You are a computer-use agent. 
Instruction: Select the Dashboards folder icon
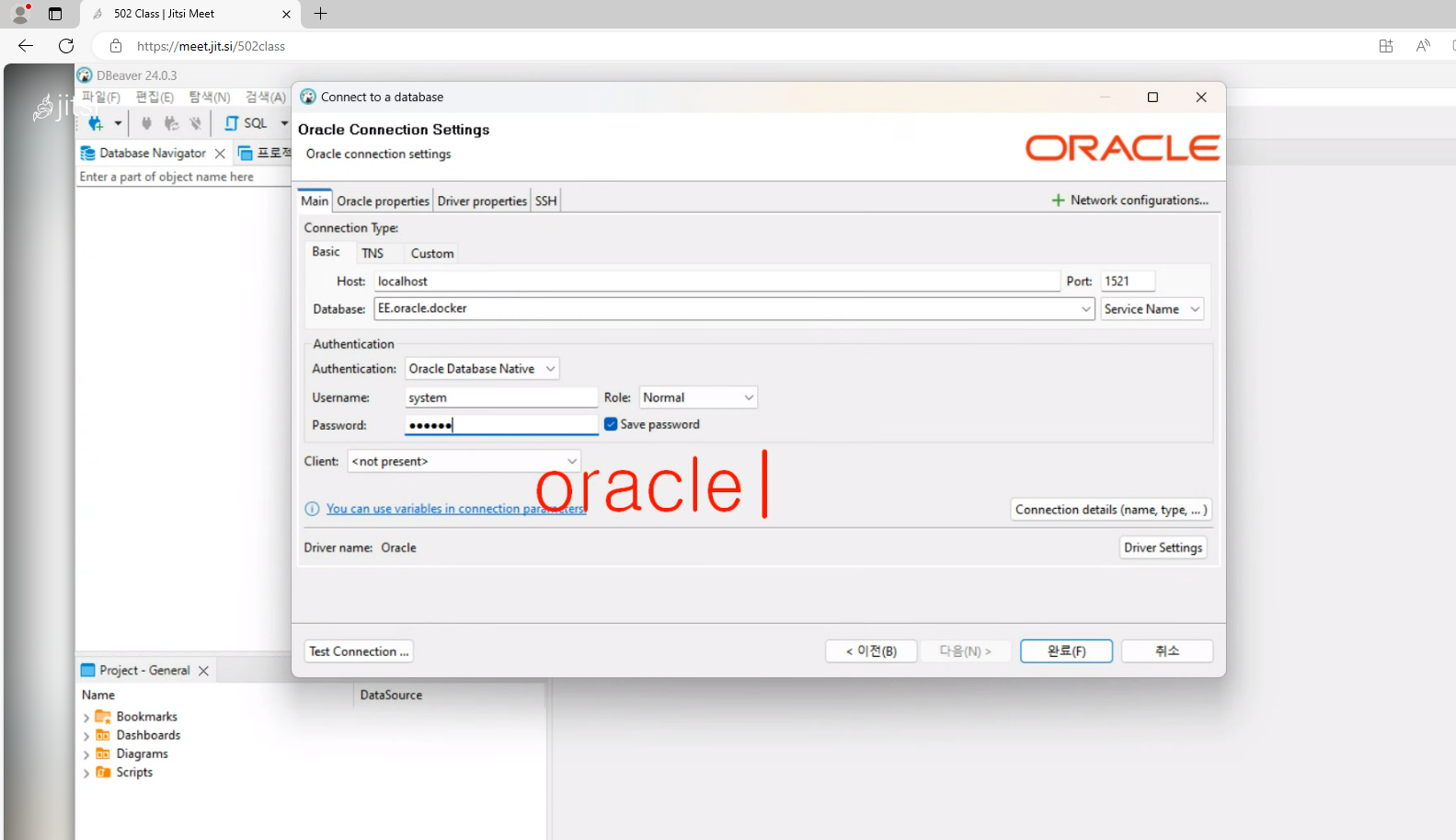coord(103,735)
